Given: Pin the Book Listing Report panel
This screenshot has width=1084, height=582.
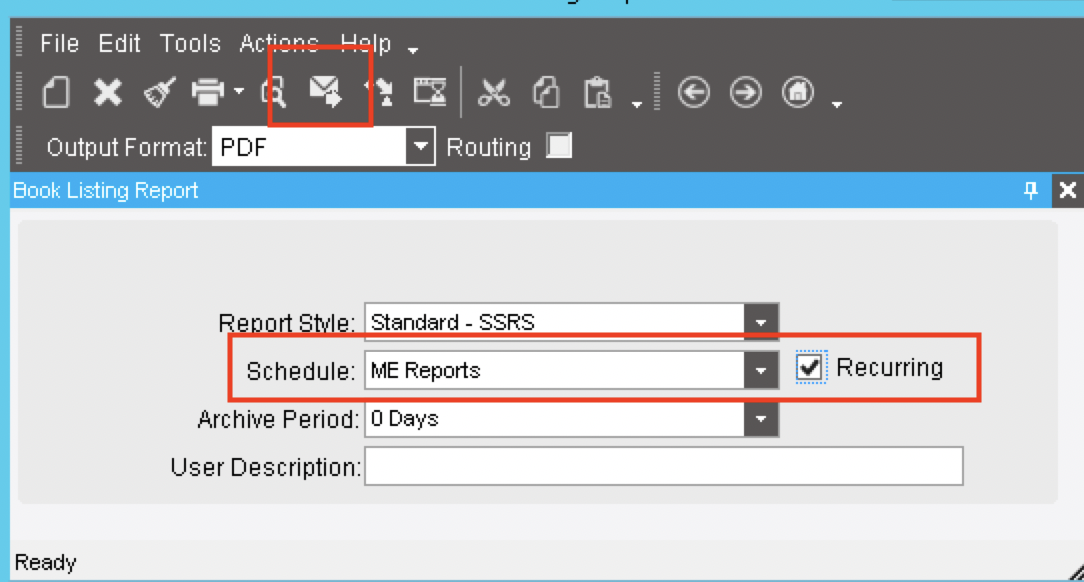Looking at the screenshot, I should [x=1031, y=190].
